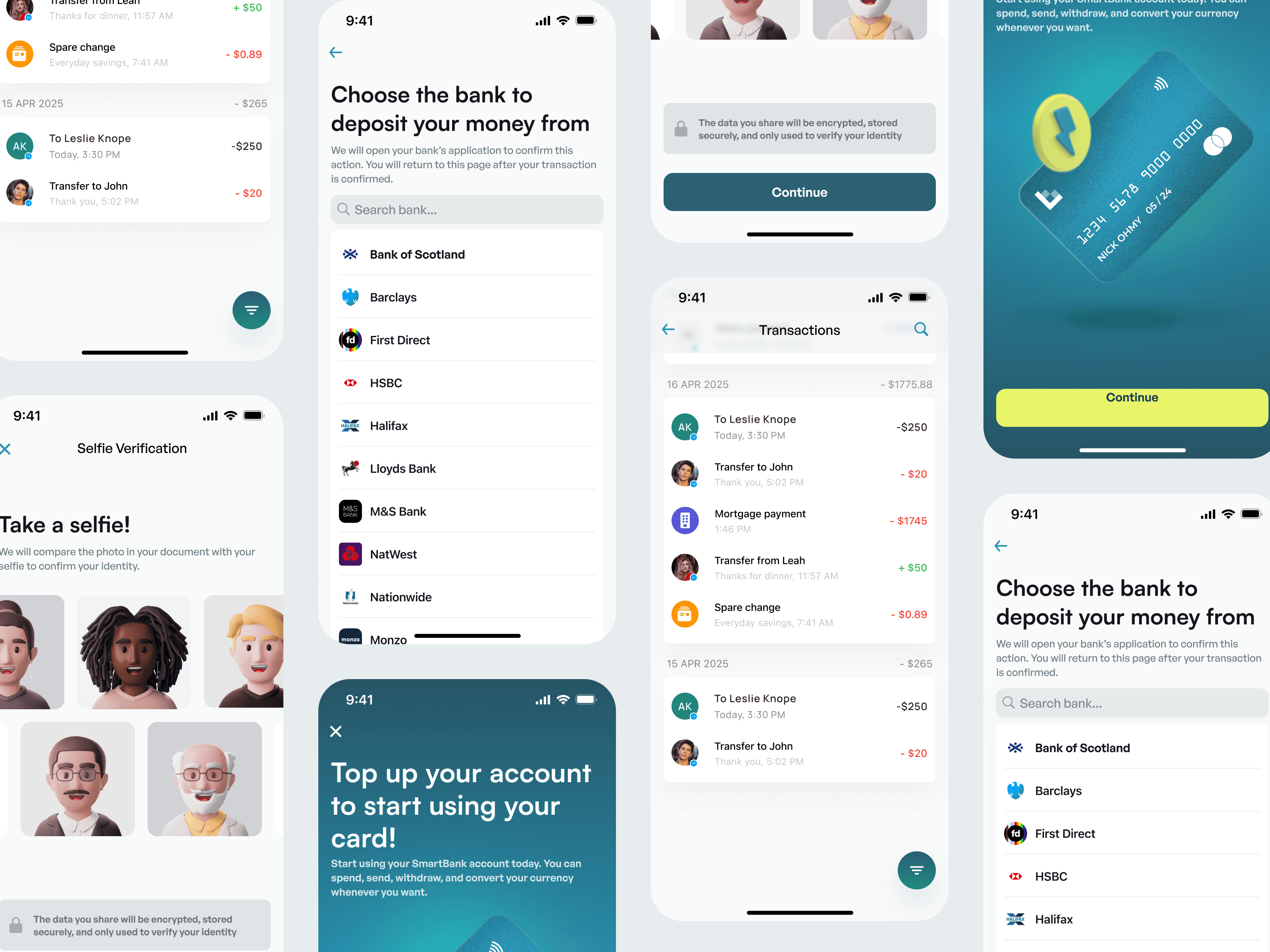View Transfer from Leah transaction details
Screen dimensions: 1270x952
coord(797,567)
